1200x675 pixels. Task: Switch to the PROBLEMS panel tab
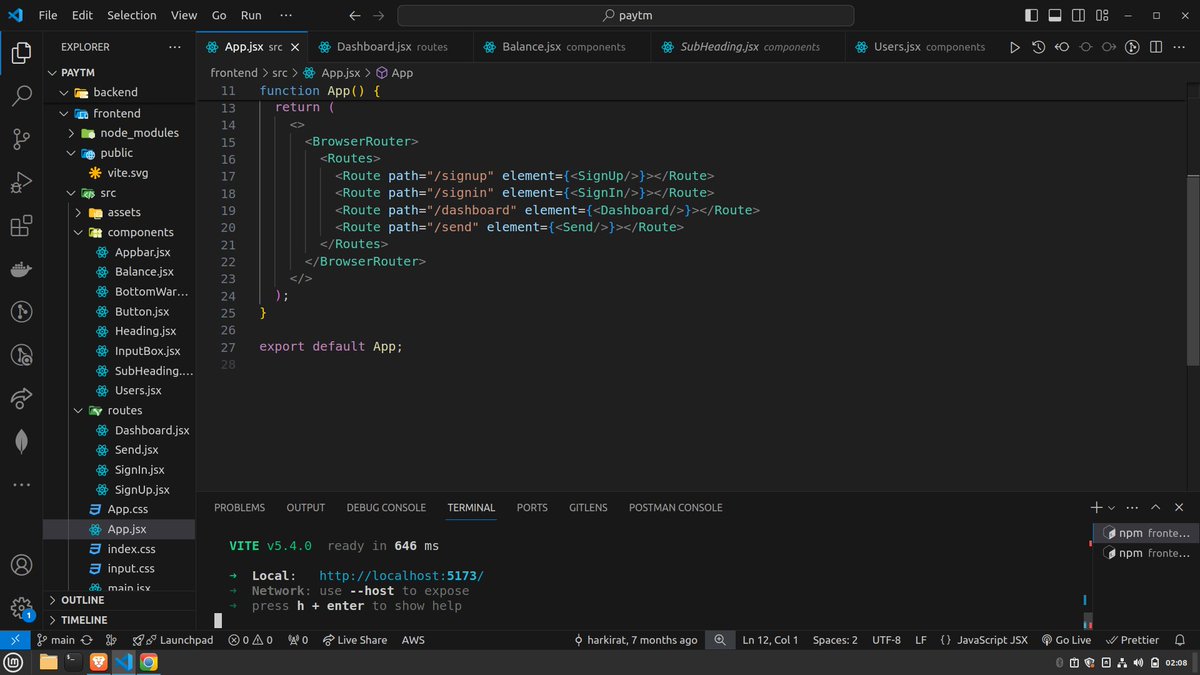coord(240,508)
